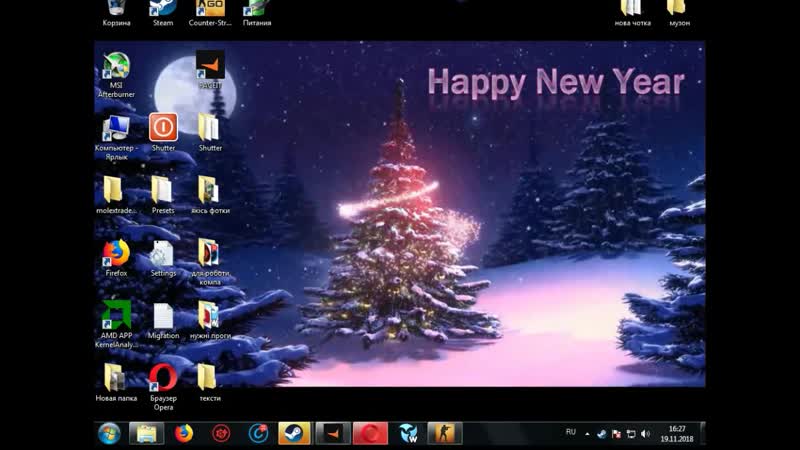The image size is (800, 450).
Task: Launch the Firefox desktop shortcut
Action: point(116,258)
